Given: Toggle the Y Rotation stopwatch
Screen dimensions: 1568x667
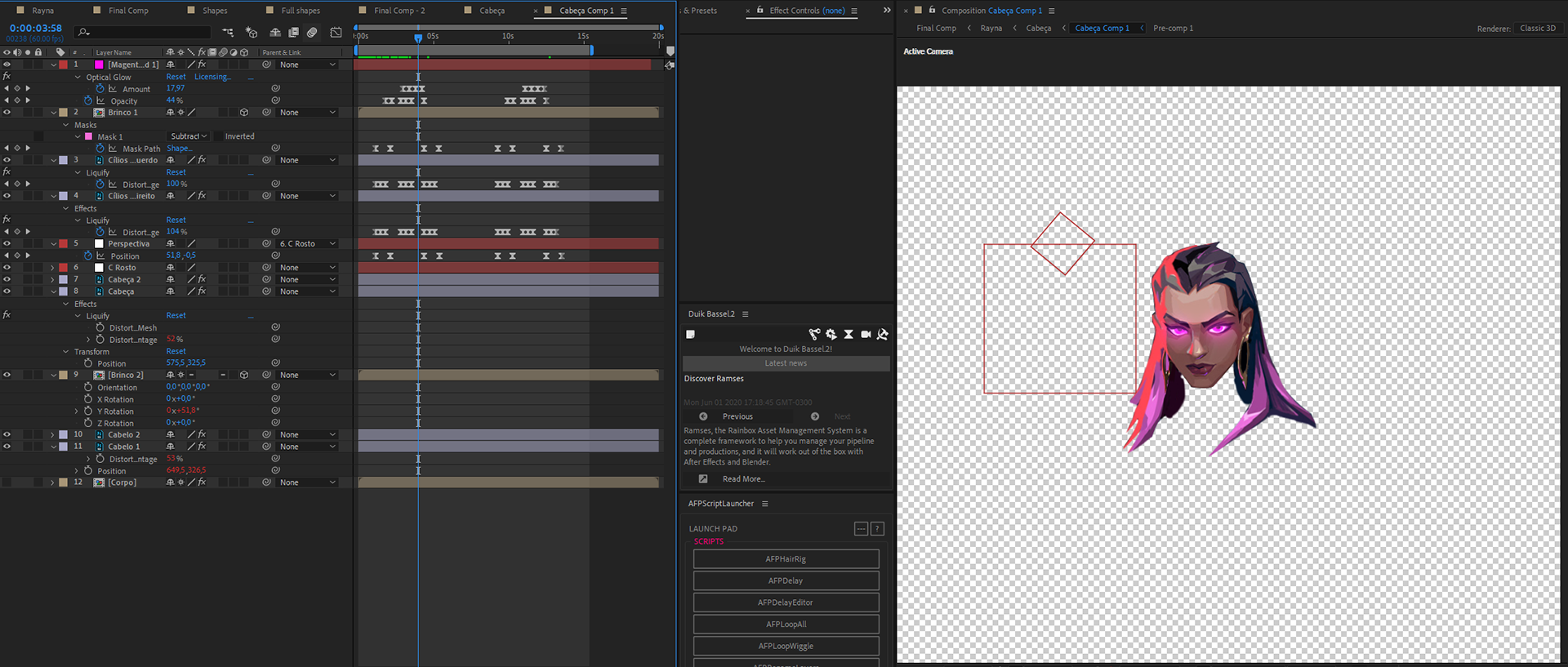Looking at the screenshot, I should coord(88,411).
